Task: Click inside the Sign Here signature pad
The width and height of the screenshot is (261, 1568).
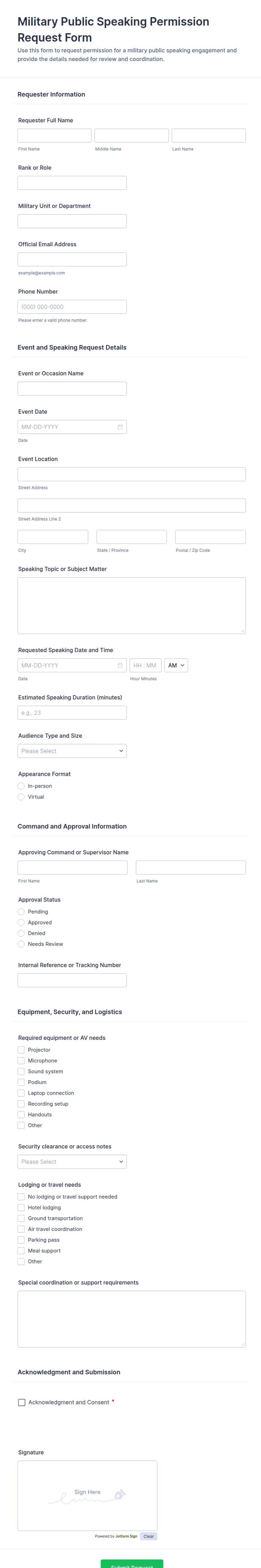Action: pyautogui.click(x=88, y=1495)
